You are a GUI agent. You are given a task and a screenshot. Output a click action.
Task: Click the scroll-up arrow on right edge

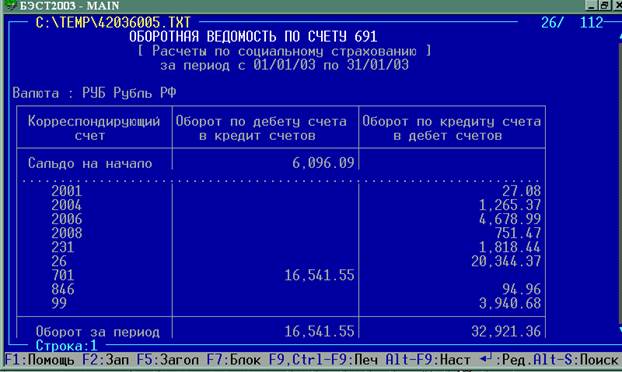(620, 36)
